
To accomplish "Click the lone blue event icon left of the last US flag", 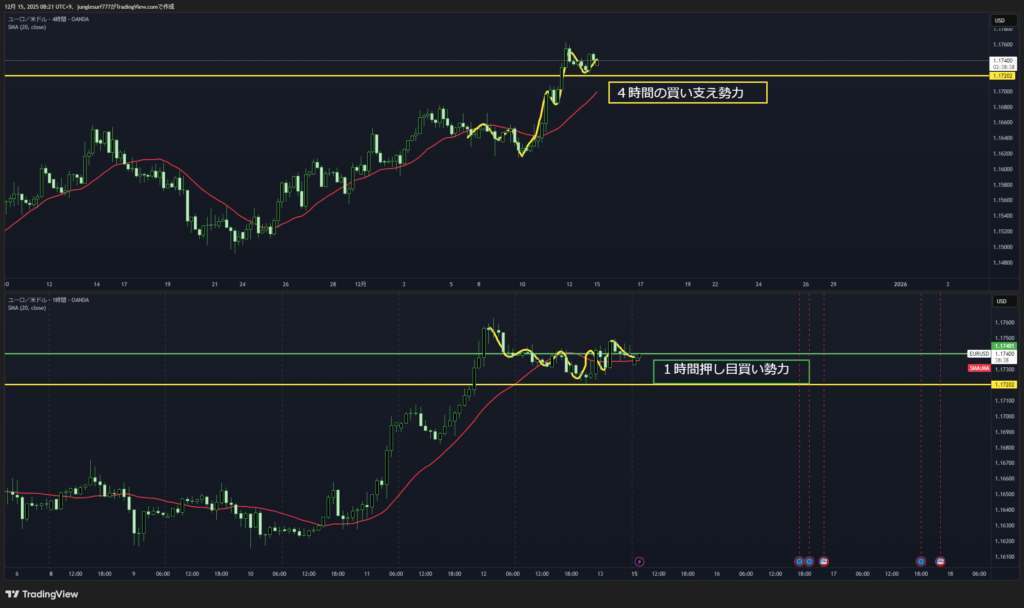I will (920, 561).
